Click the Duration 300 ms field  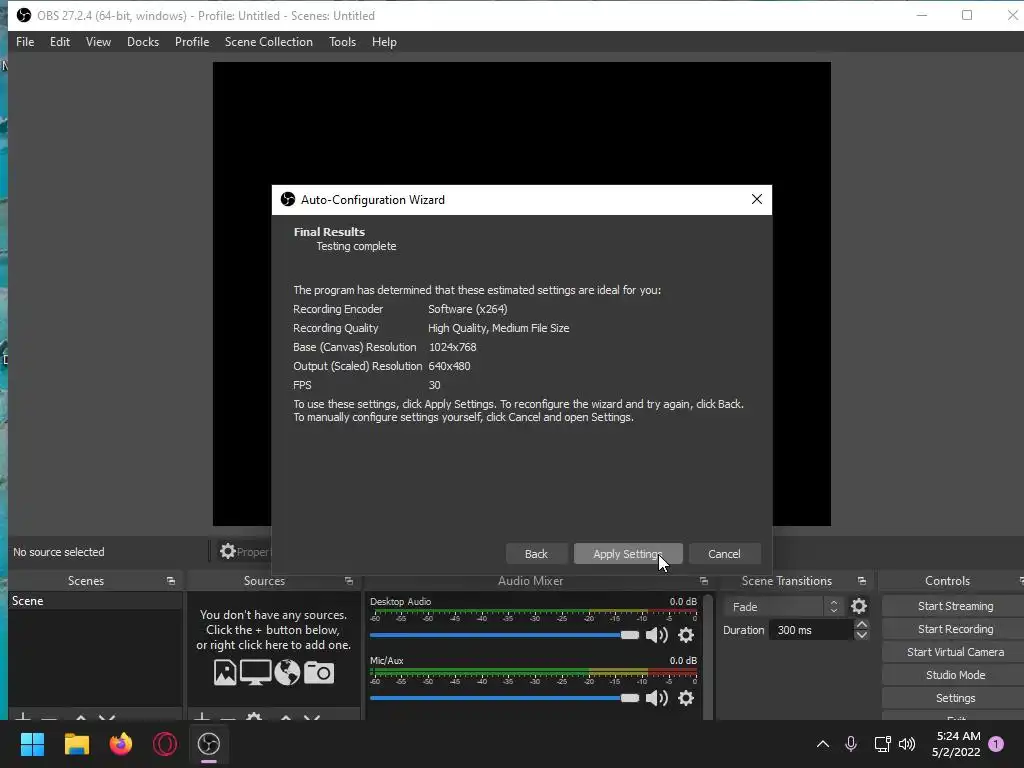click(x=812, y=630)
